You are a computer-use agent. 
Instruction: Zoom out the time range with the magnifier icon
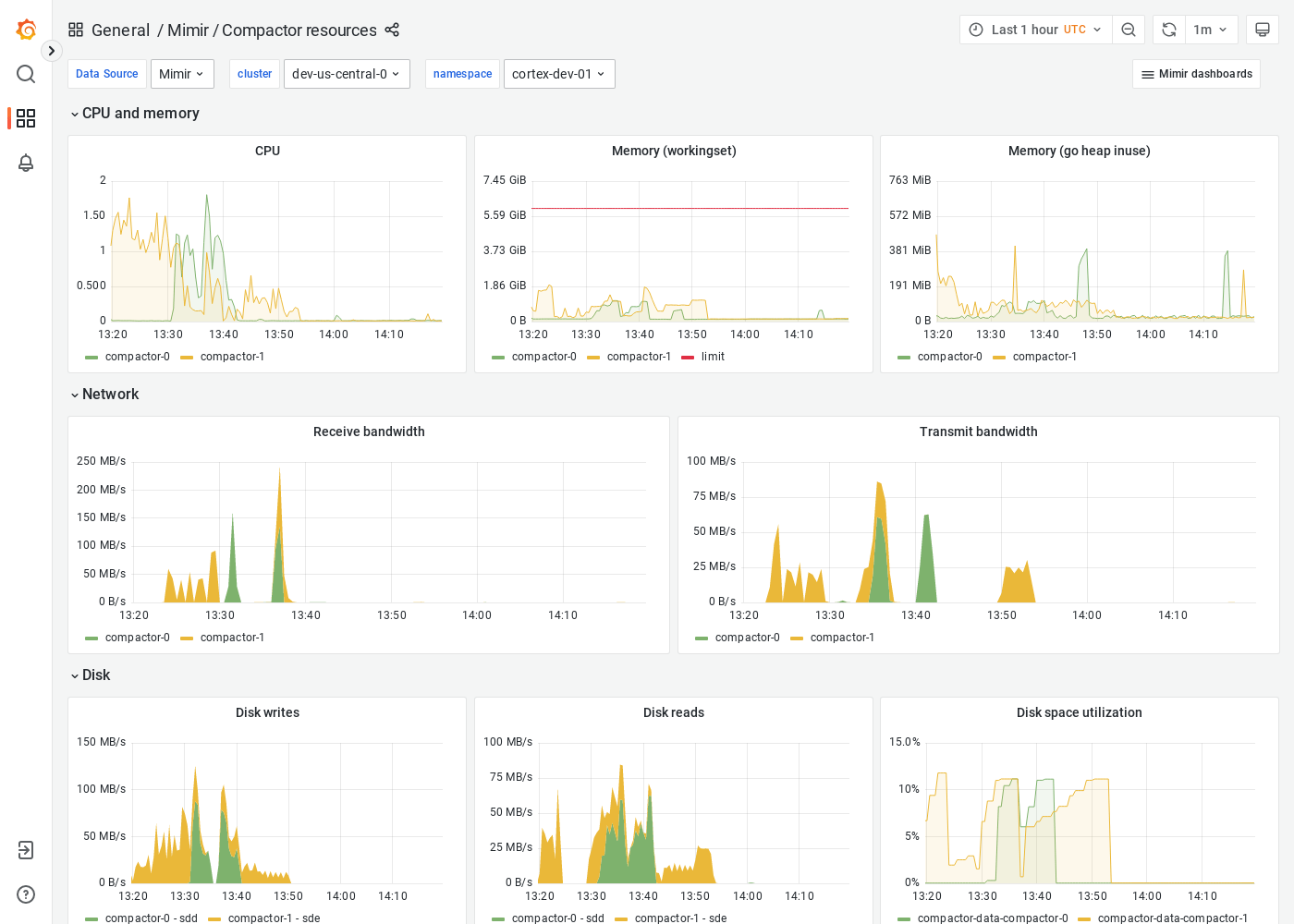(1129, 29)
